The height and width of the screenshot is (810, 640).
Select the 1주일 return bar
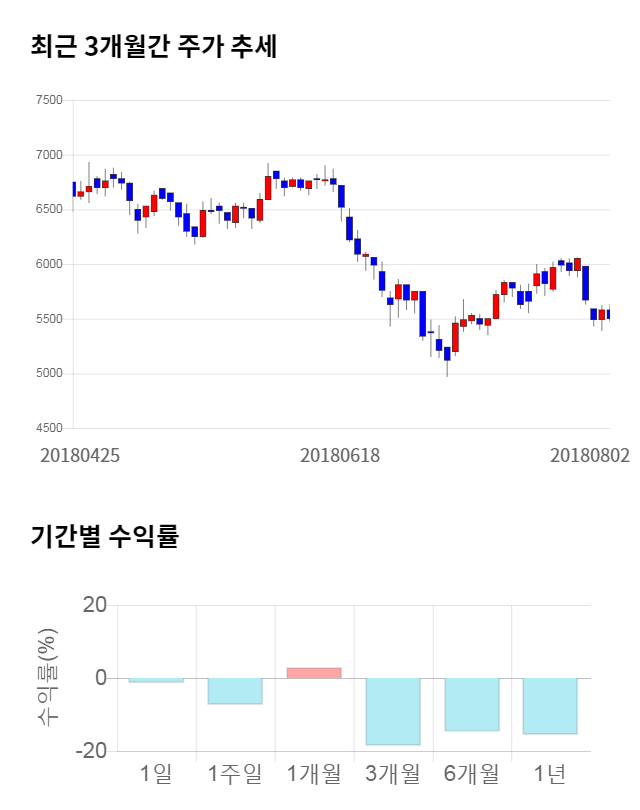(235, 691)
